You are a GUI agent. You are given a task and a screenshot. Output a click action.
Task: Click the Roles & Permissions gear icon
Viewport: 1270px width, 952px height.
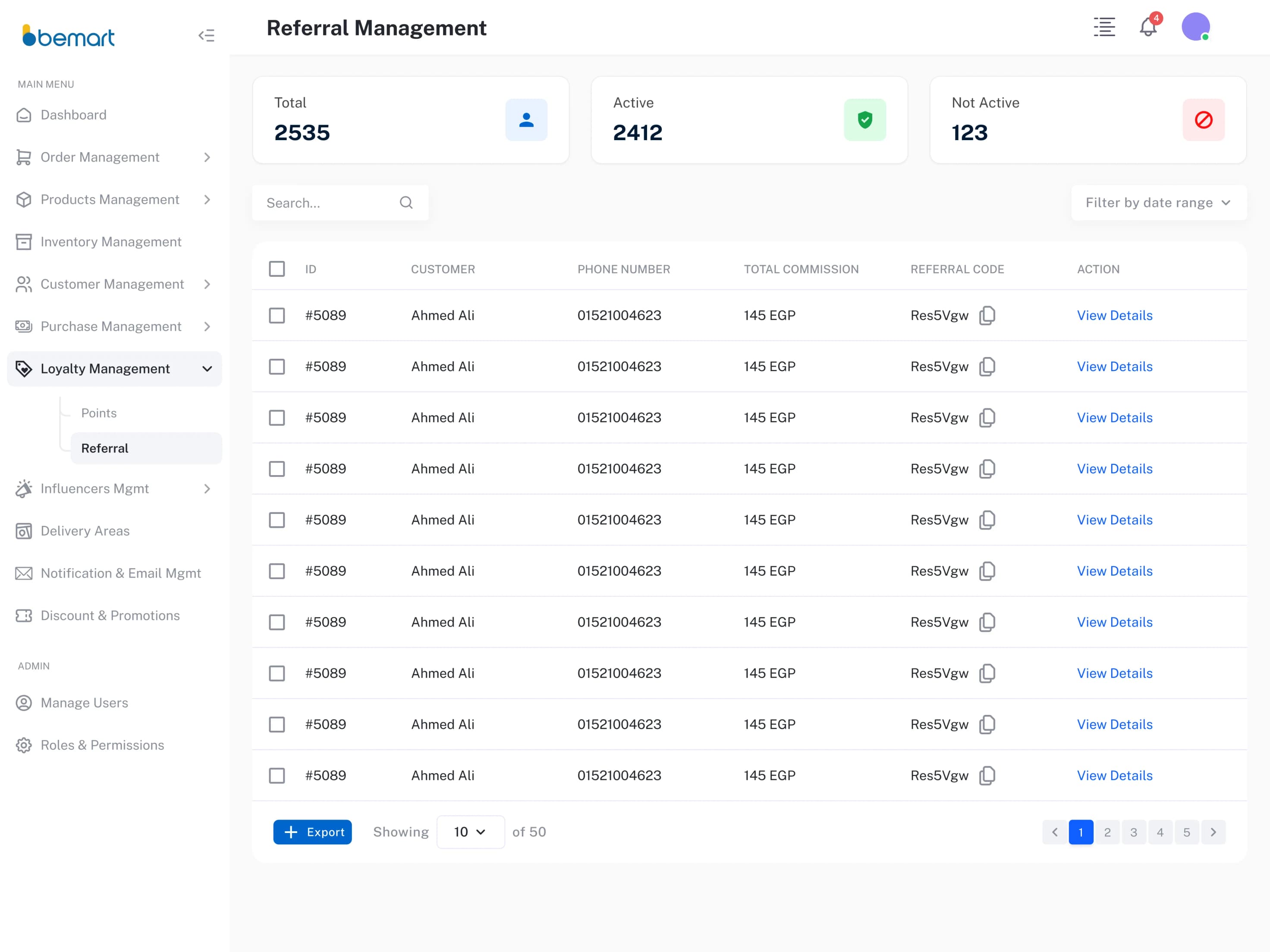click(24, 745)
